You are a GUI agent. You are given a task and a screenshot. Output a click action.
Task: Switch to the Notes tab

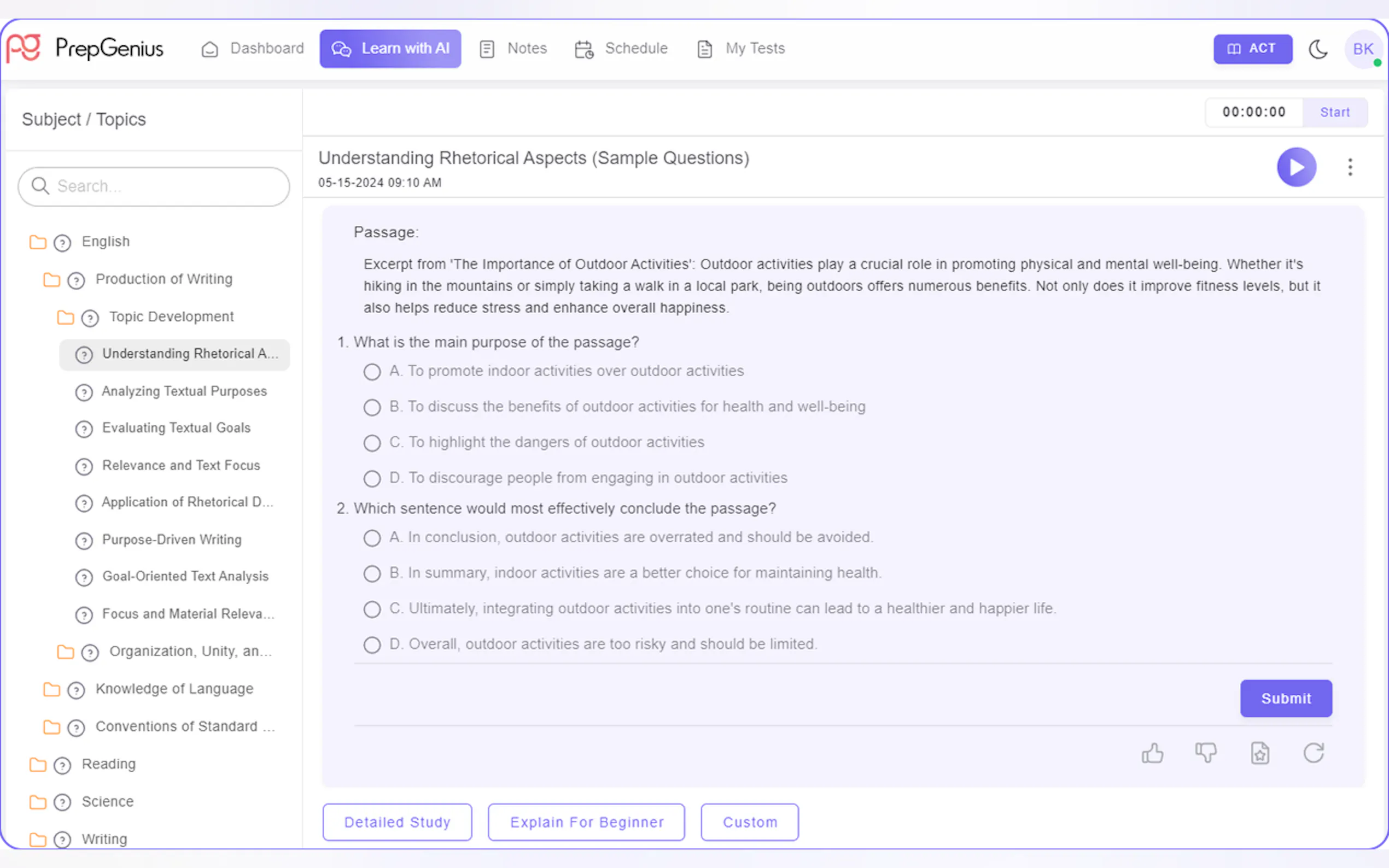(x=514, y=49)
